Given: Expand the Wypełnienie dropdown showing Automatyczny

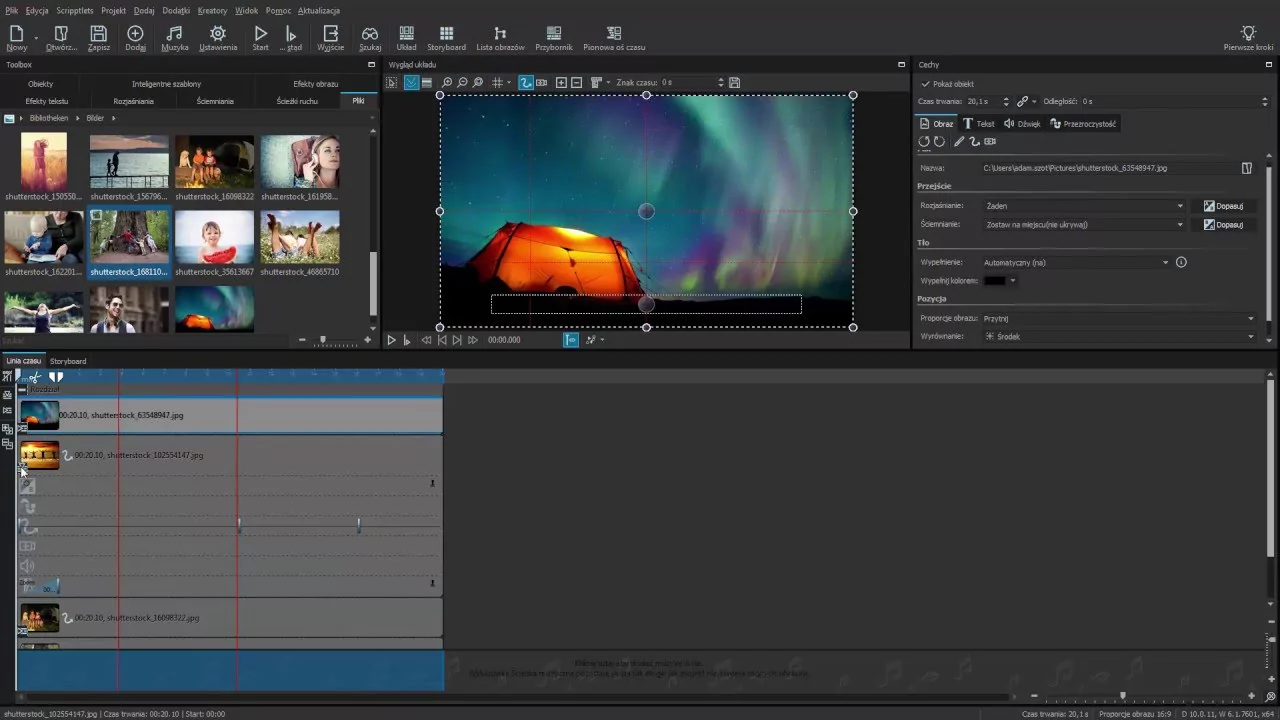Looking at the screenshot, I should tap(1075, 262).
